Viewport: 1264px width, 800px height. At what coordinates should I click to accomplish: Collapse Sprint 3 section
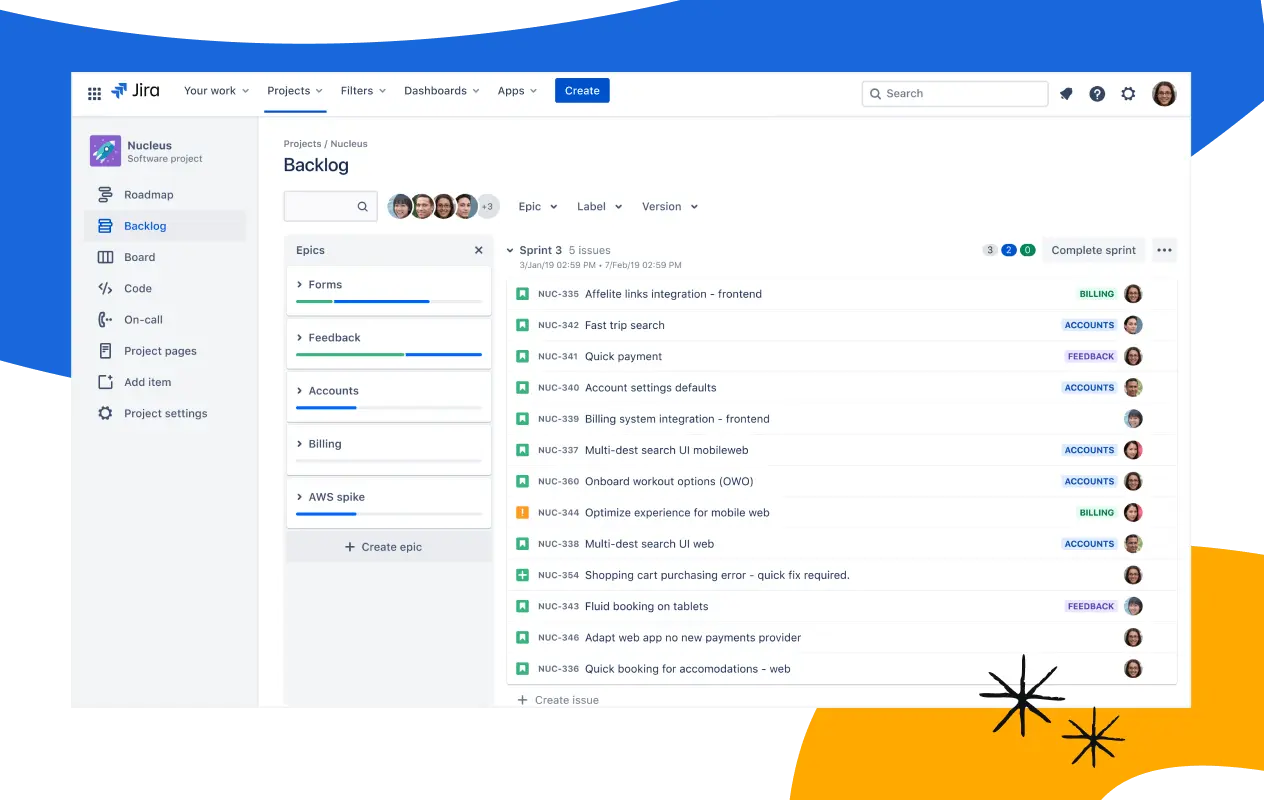pyautogui.click(x=510, y=251)
